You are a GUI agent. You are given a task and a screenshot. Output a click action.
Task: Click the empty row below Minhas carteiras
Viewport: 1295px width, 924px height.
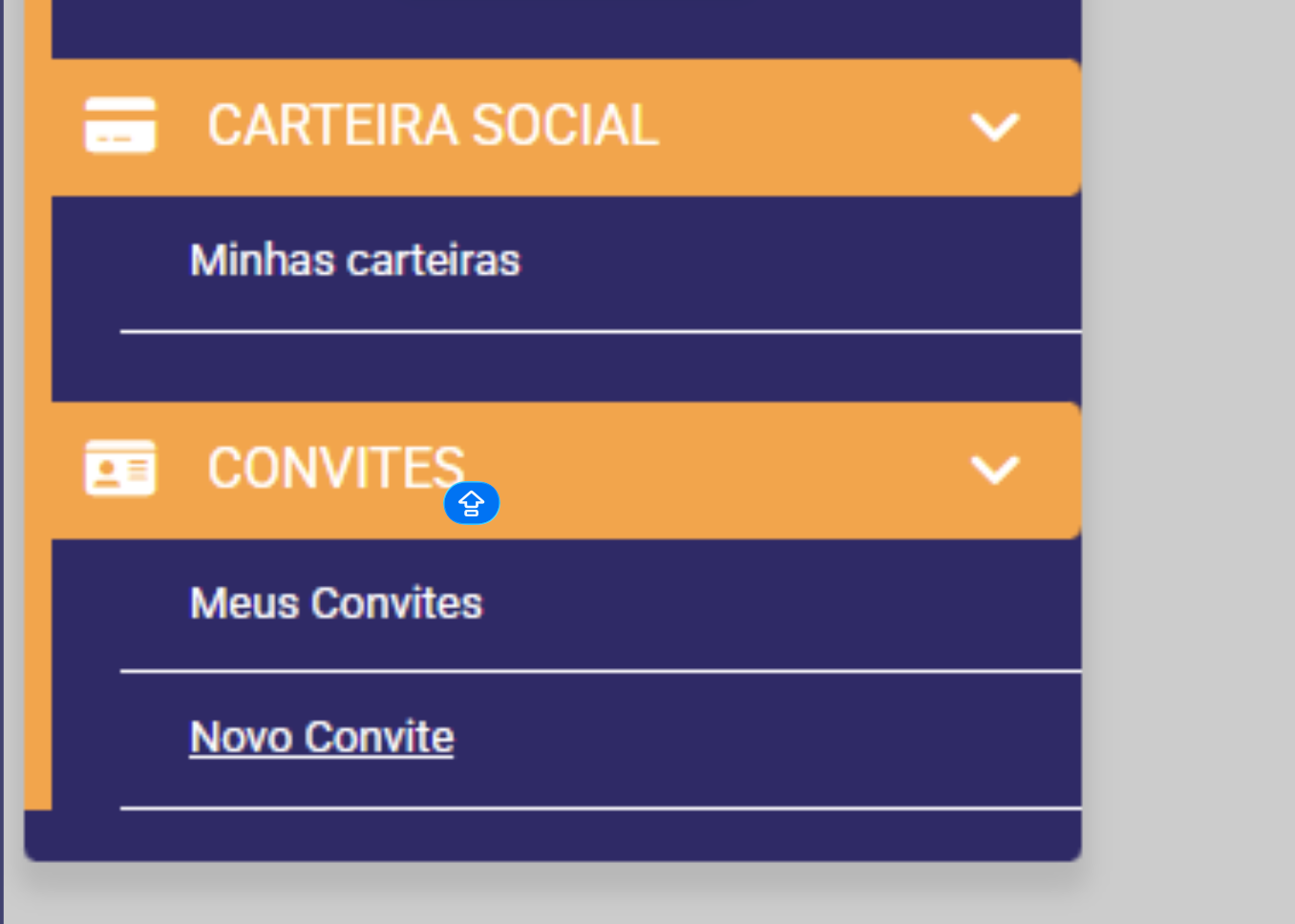(x=573, y=367)
